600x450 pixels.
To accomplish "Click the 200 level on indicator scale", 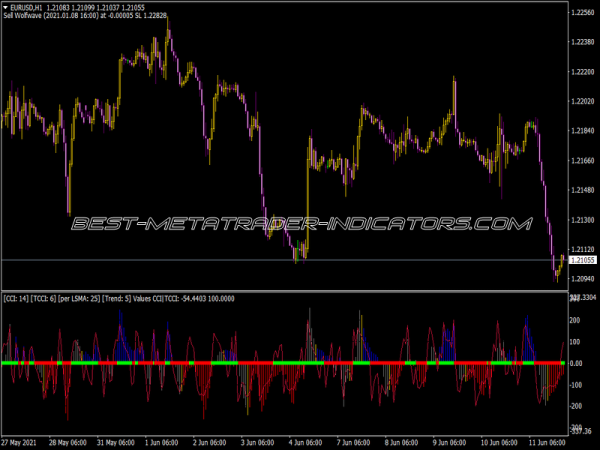I will tap(578, 320).
